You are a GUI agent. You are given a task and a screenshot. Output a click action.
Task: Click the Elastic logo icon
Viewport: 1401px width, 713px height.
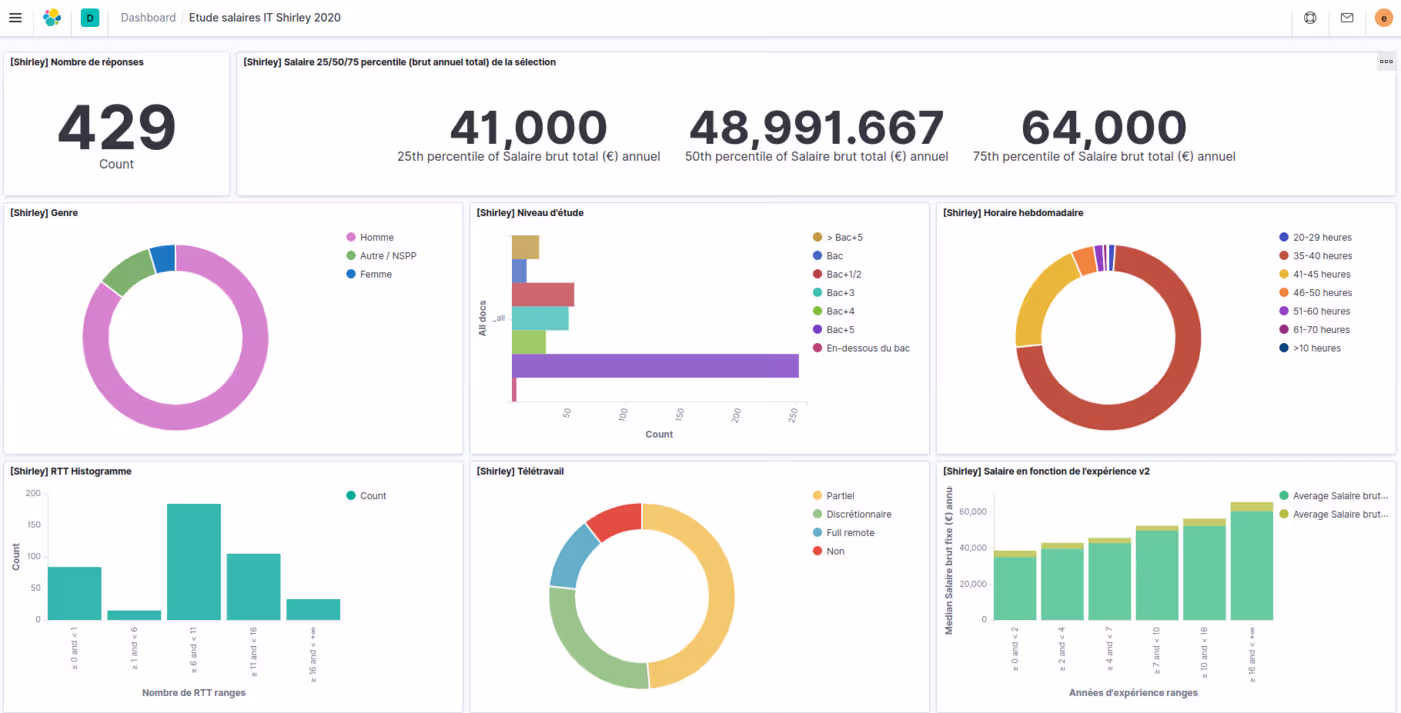pos(52,18)
